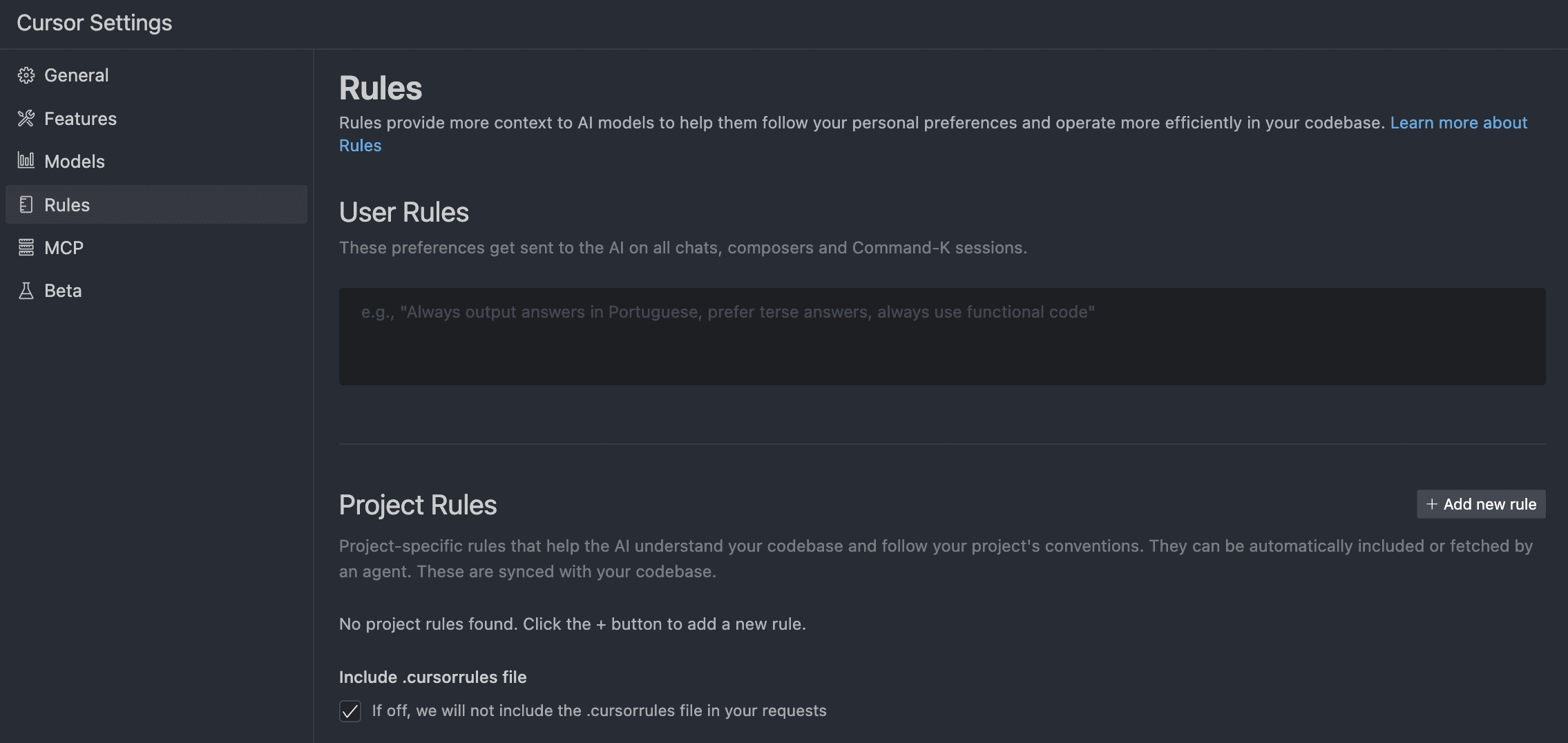
Task: Click the Models bar chart icon
Action: click(26, 161)
